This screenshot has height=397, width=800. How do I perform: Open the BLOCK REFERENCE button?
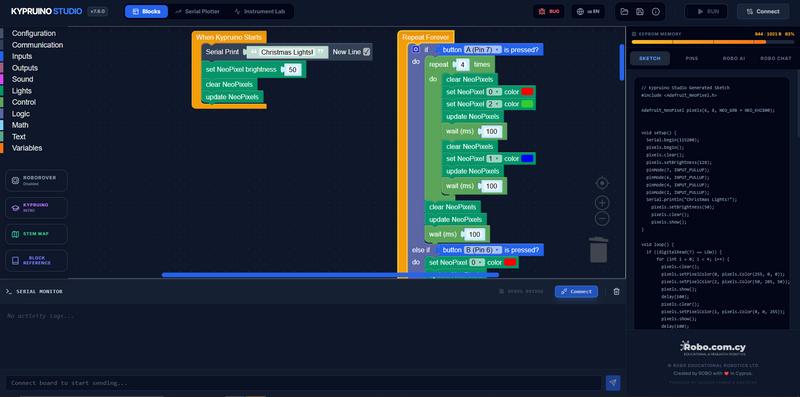(x=36, y=260)
